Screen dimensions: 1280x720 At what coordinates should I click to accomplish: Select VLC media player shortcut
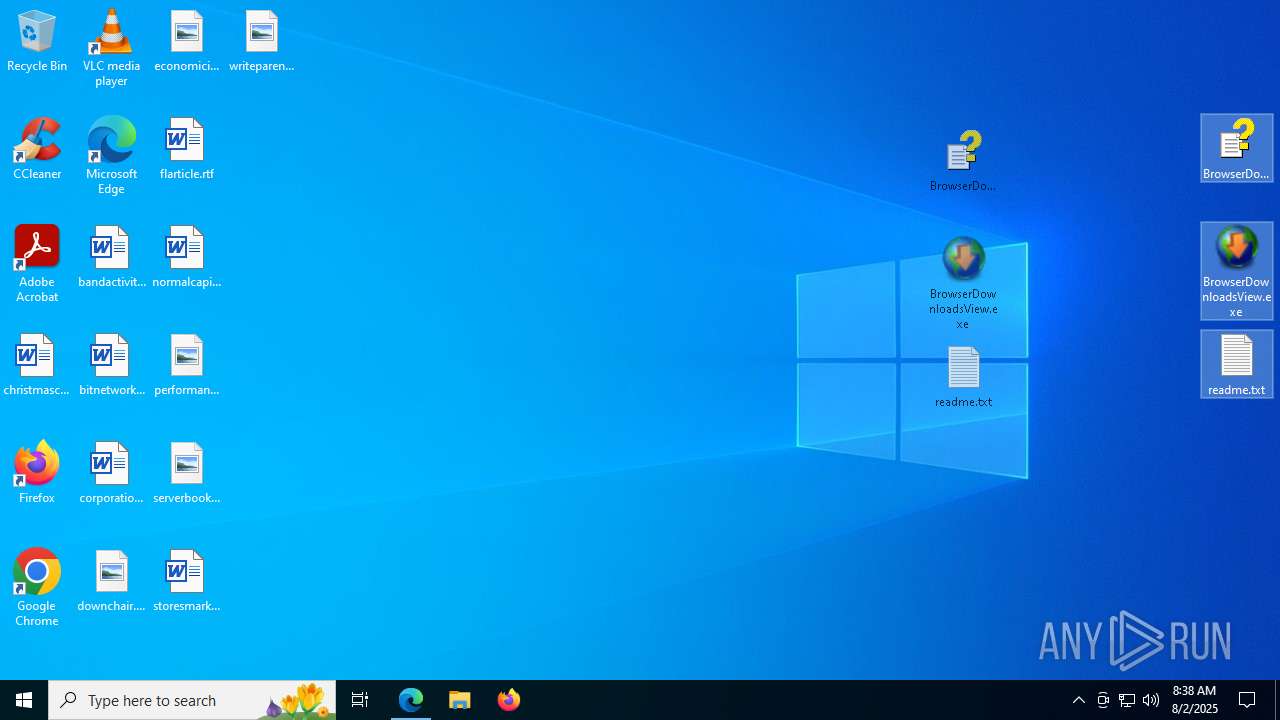tap(111, 48)
